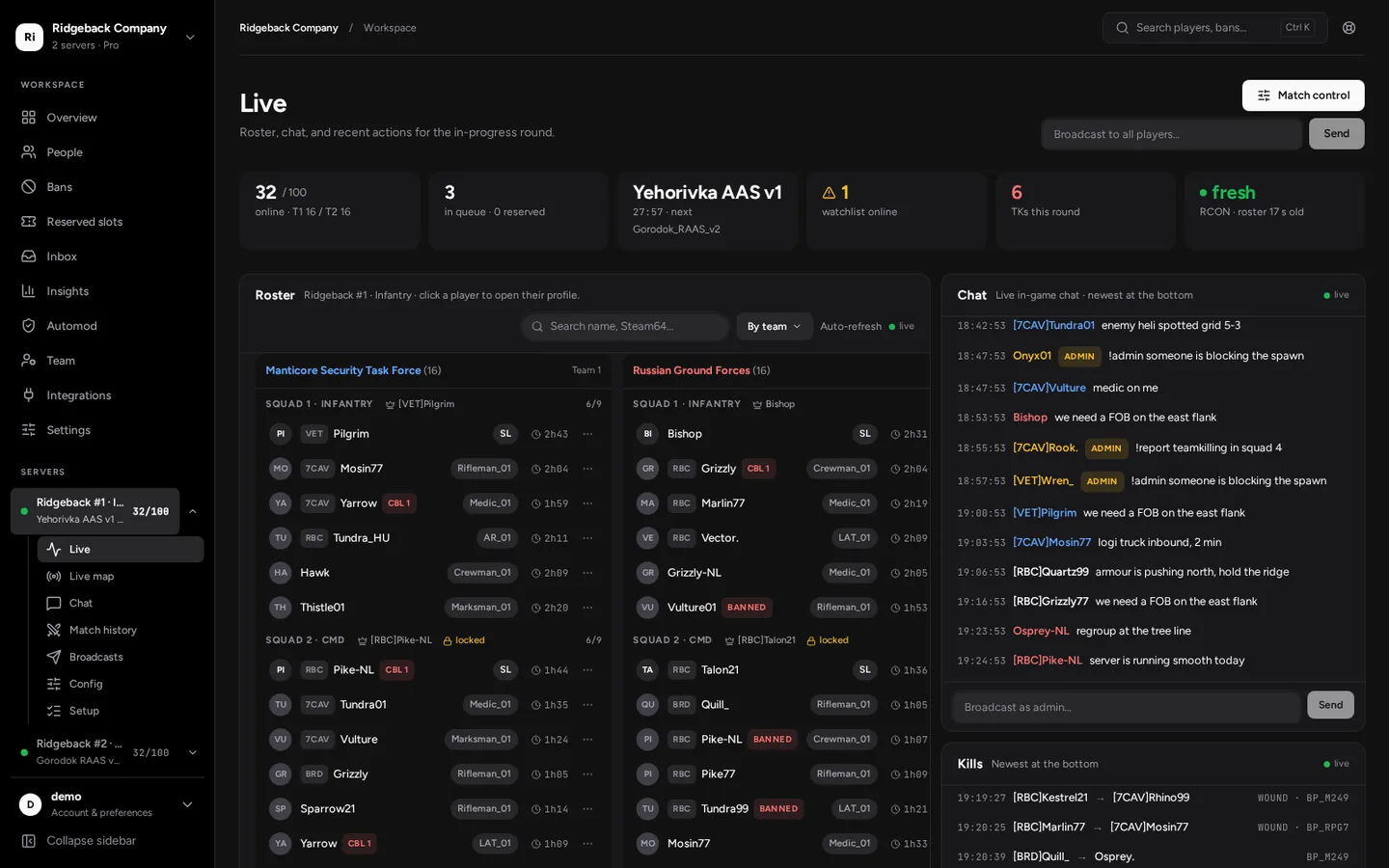
Task: Collapse the Ridgeback #1 server section
Action: point(192,511)
